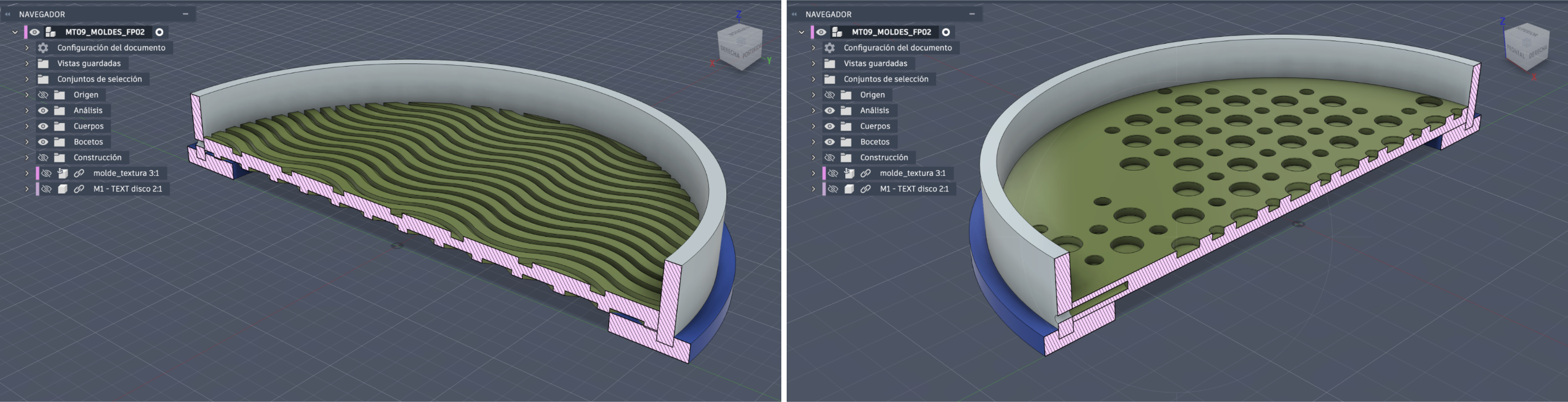Screen dimensions: 1568x402
Task: Expand the Vistas guardadas folder in left navigator
Action: 27,64
